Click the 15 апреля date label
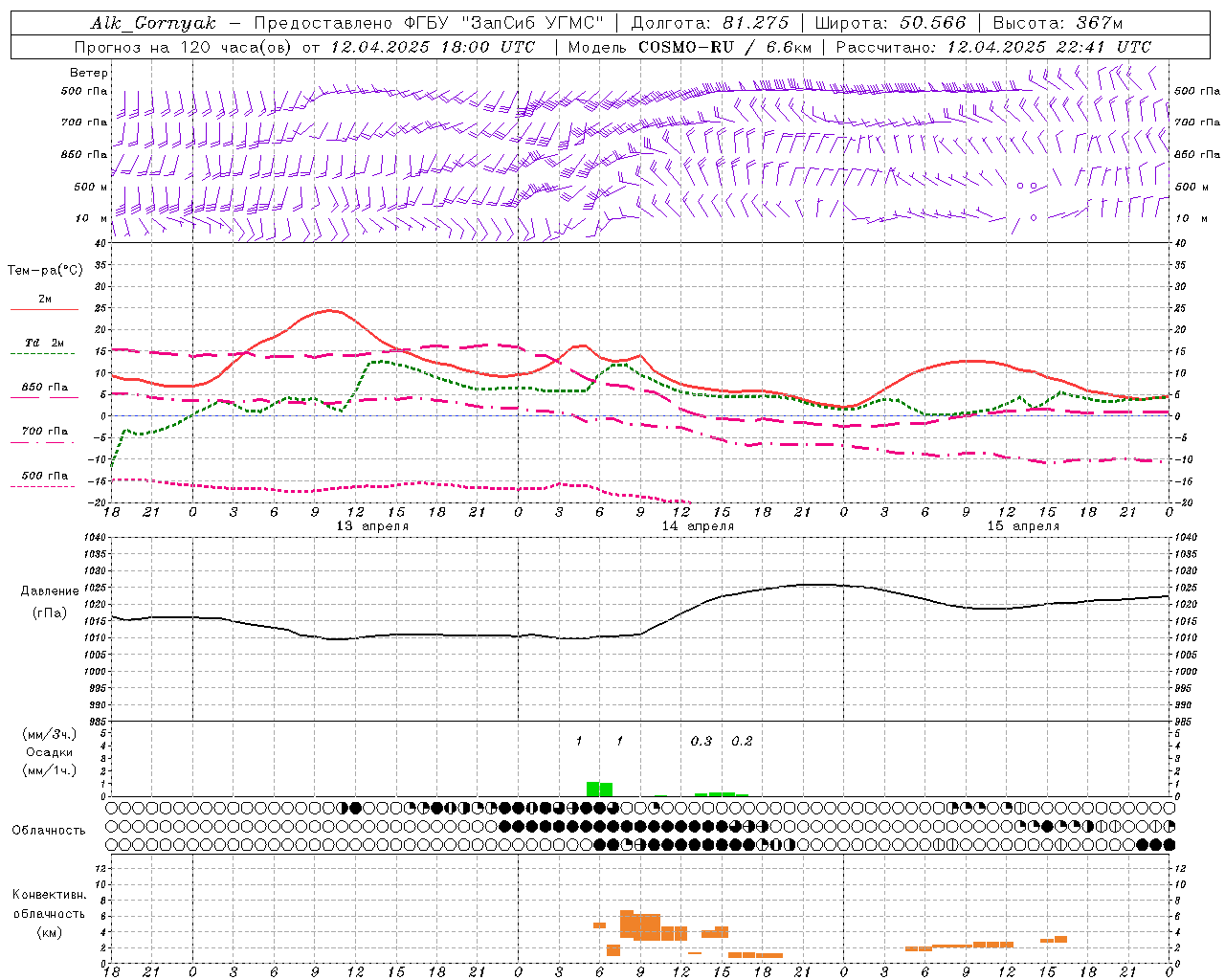Screen dimensions: 1225x980 pos(1023,526)
